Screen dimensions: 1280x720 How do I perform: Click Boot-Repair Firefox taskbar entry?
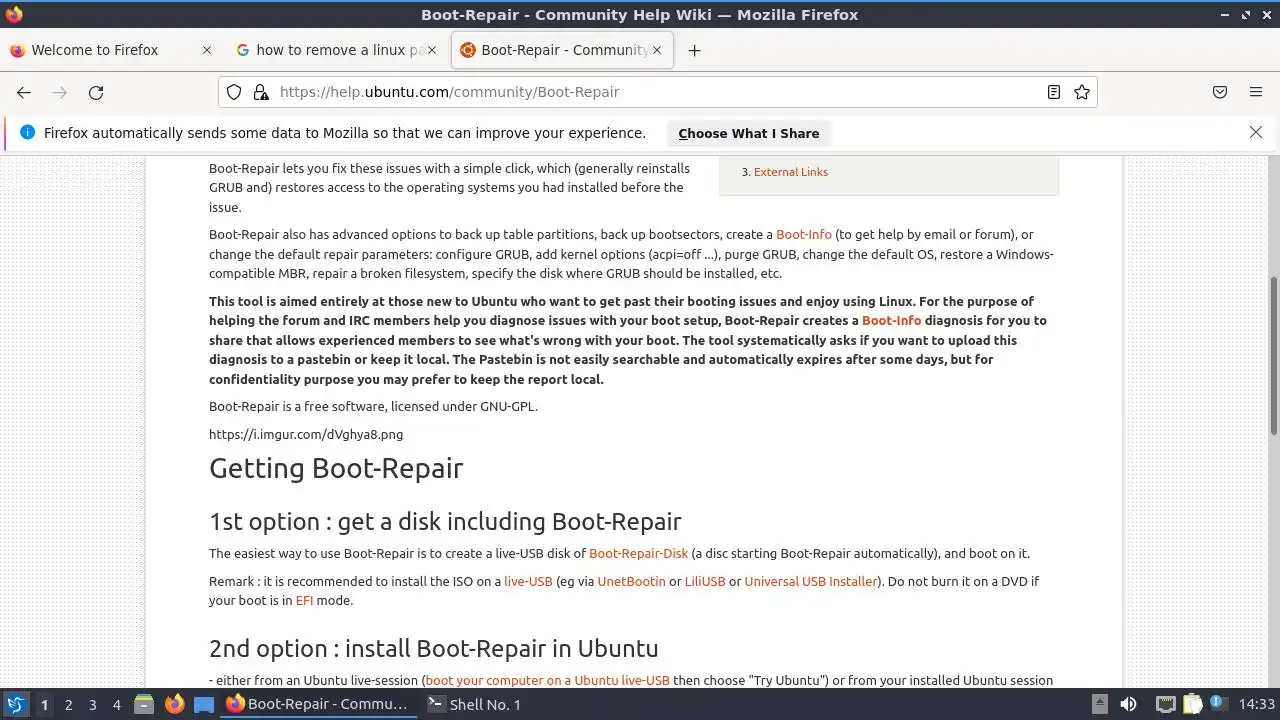point(317,704)
